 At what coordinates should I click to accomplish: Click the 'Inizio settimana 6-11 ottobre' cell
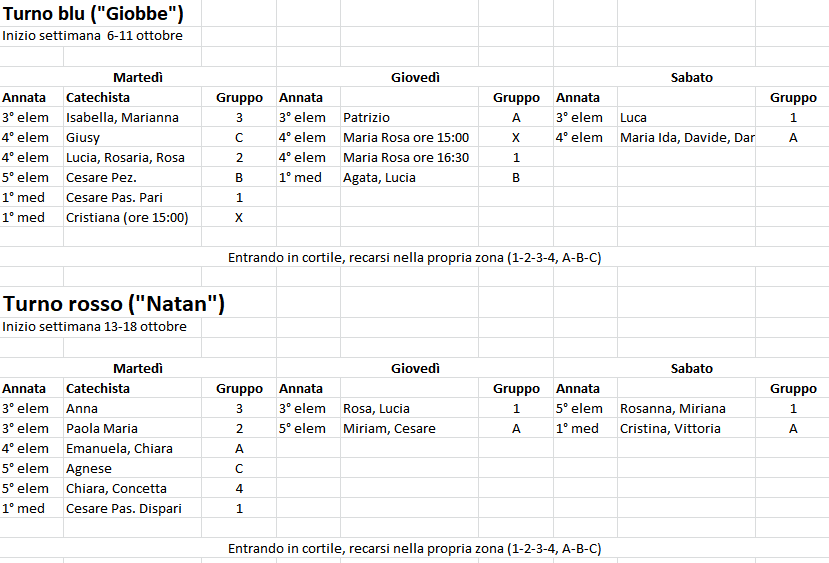point(93,36)
